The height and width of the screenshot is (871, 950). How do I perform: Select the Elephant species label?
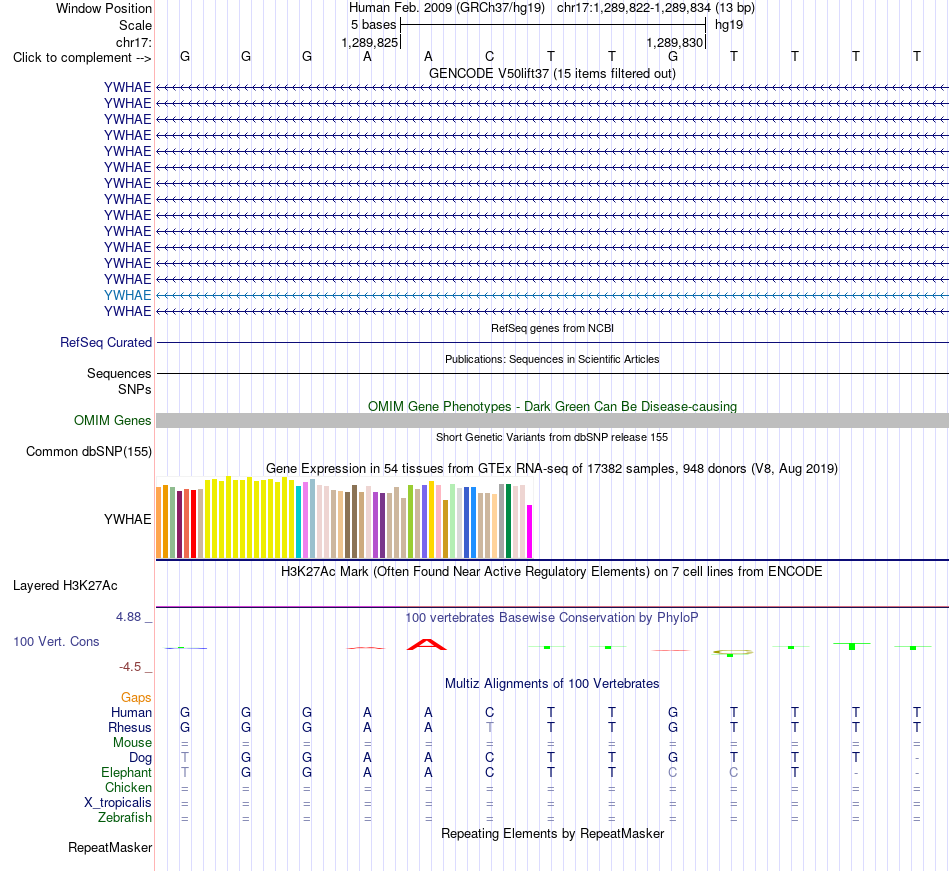pyautogui.click(x=126, y=773)
